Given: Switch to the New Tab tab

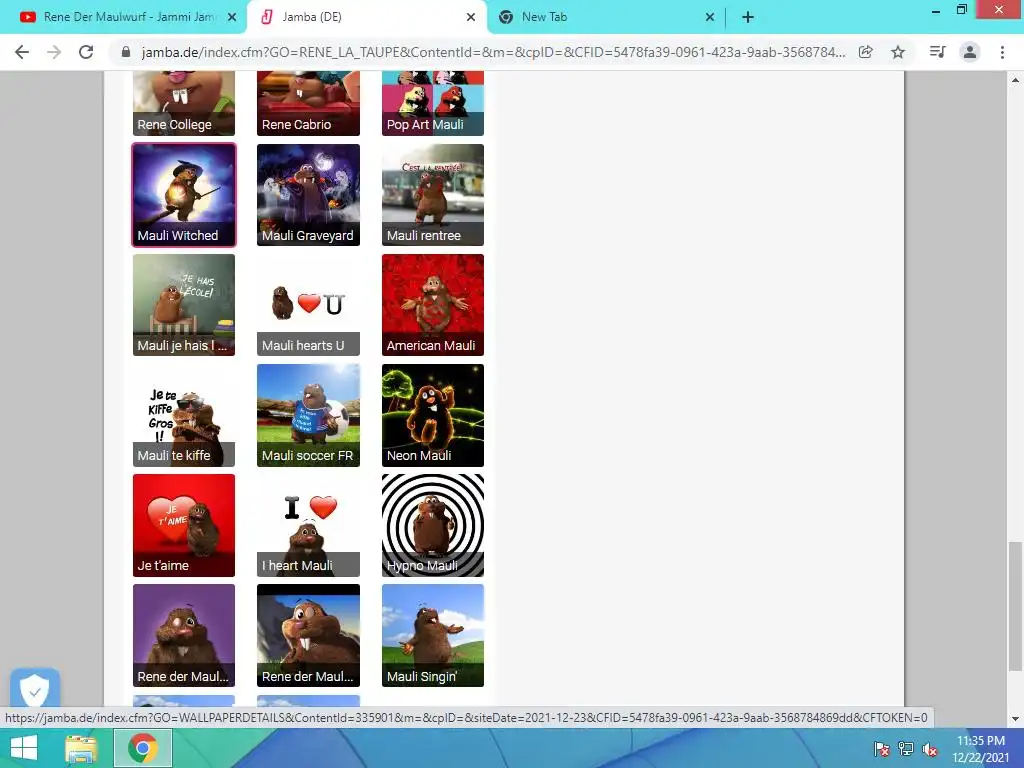Looking at the screenshot, I should (x=605, y=18).
